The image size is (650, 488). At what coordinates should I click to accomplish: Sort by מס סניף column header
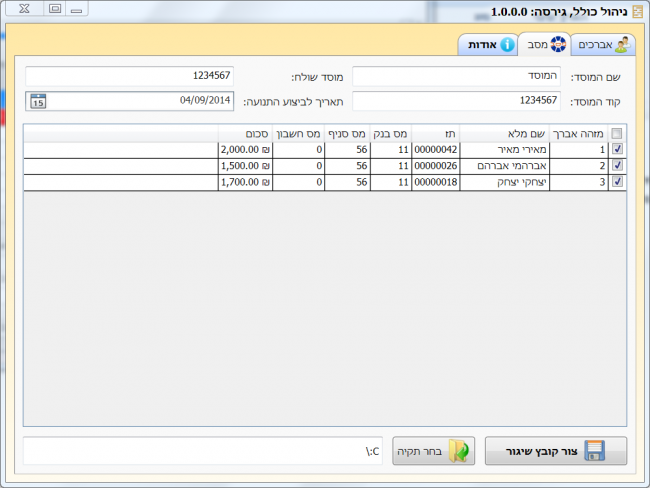pos(347,134)
